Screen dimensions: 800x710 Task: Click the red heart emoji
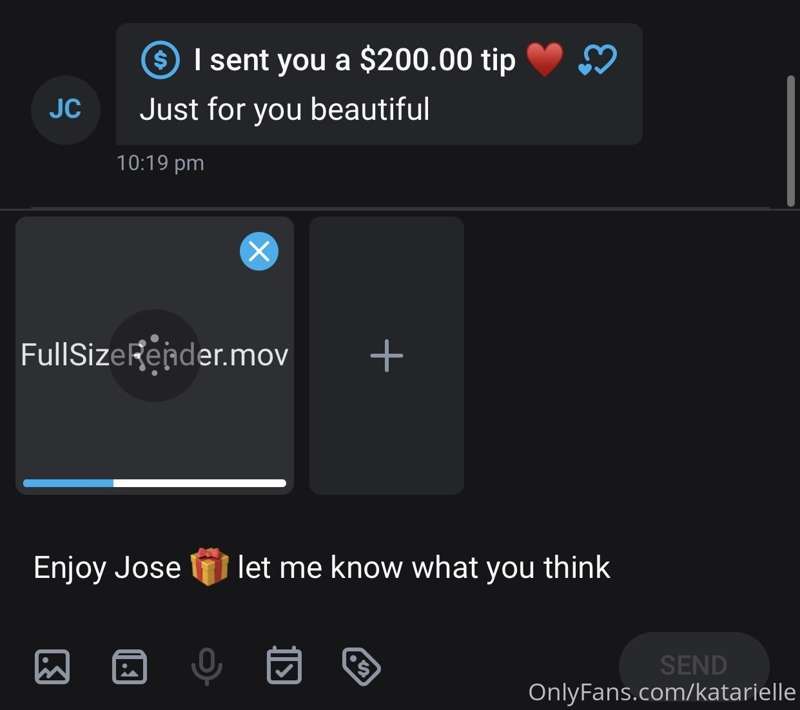[x=545, y=60]
